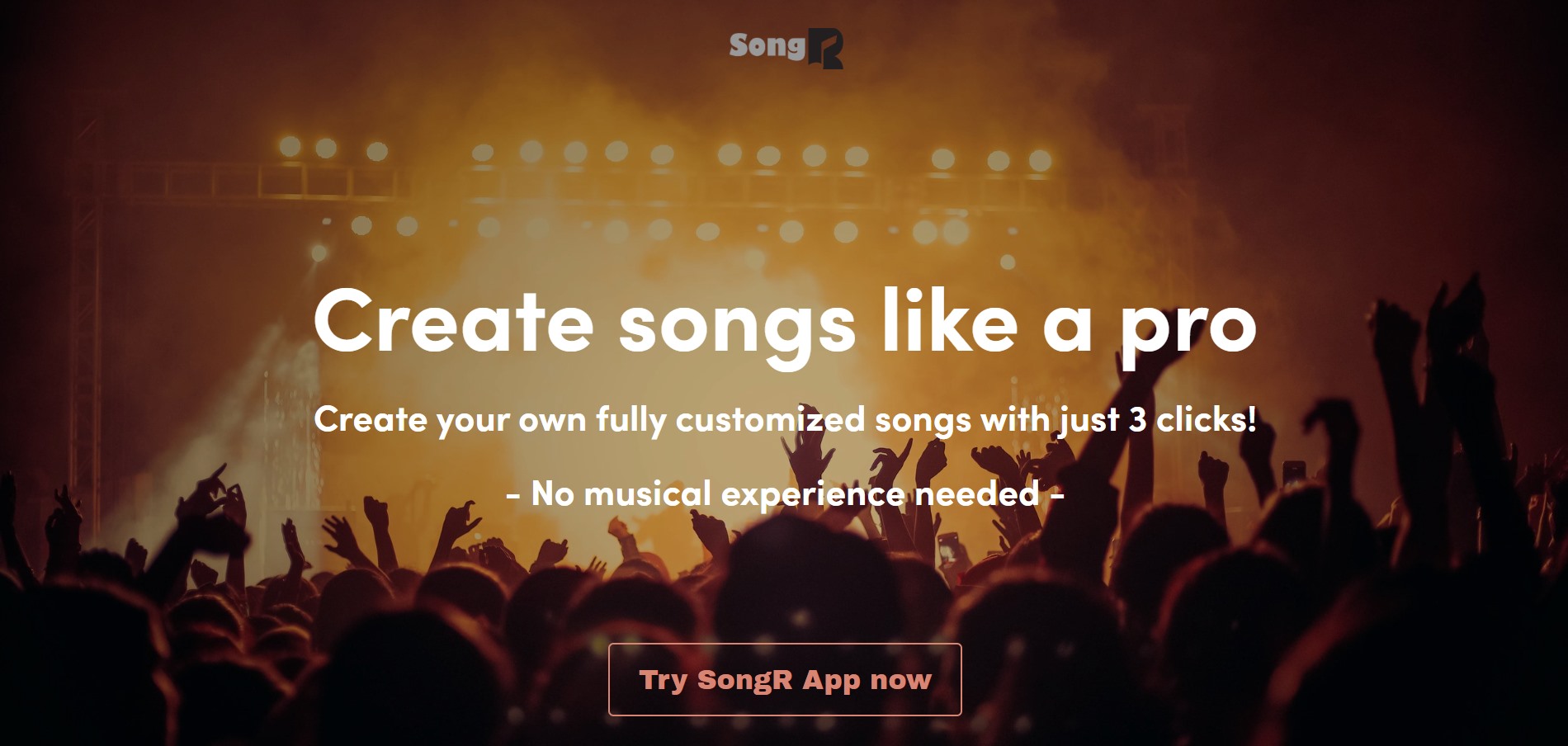Click the word "like" in the headline

click(x=949, y=319)
